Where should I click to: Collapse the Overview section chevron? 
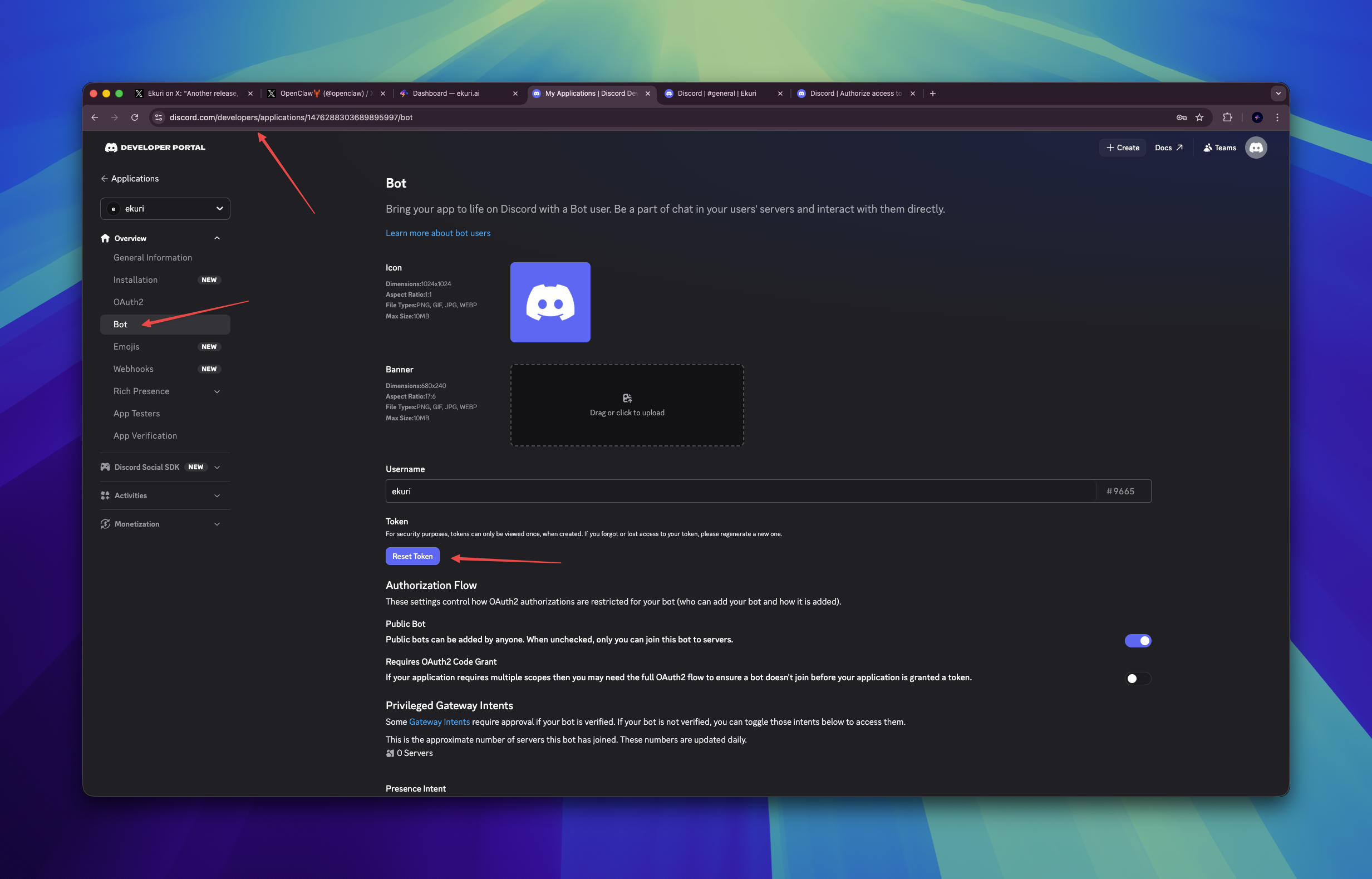click(x=217, y=238)
